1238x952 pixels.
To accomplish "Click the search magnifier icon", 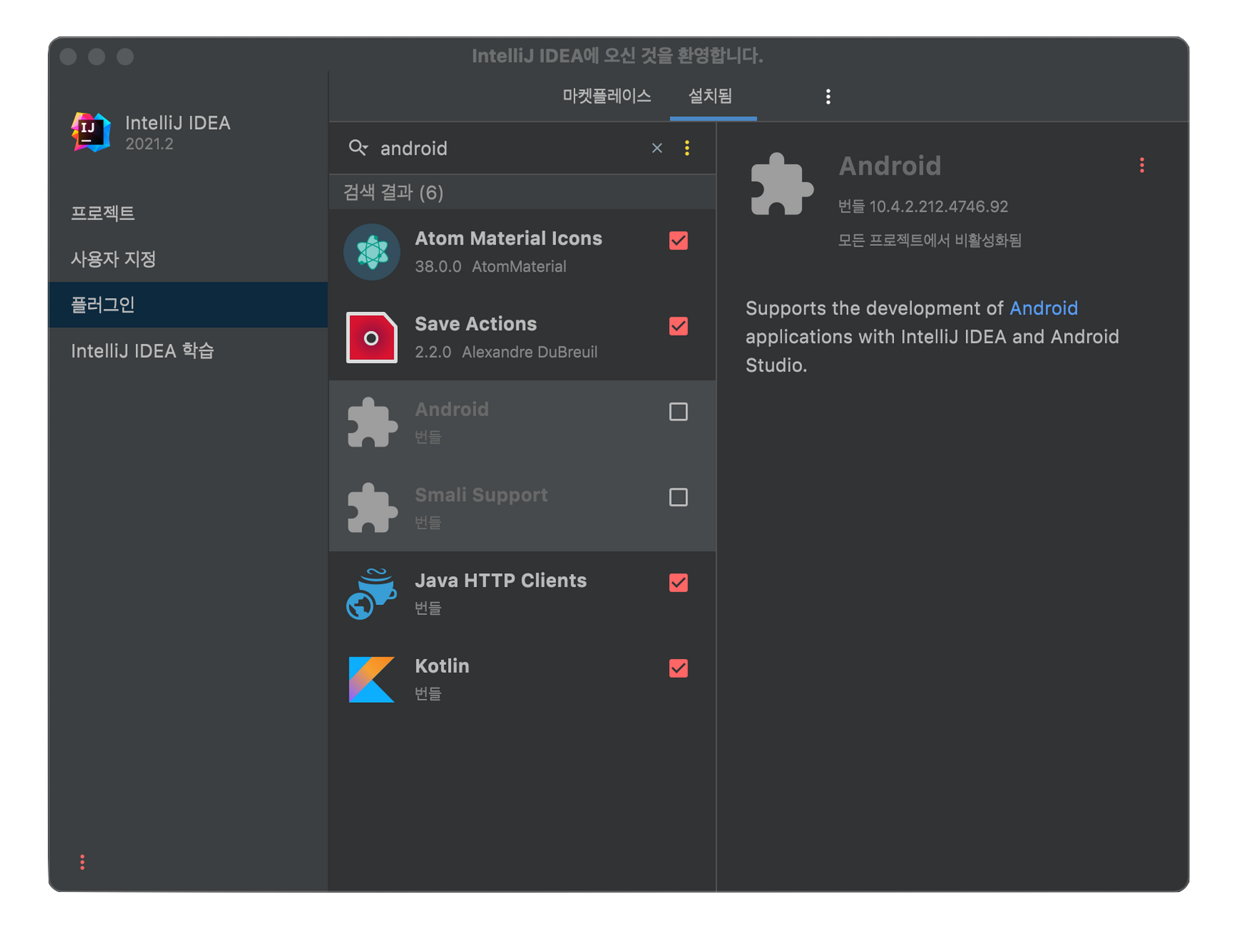I will pyautogui.click(x=358, y=148).
